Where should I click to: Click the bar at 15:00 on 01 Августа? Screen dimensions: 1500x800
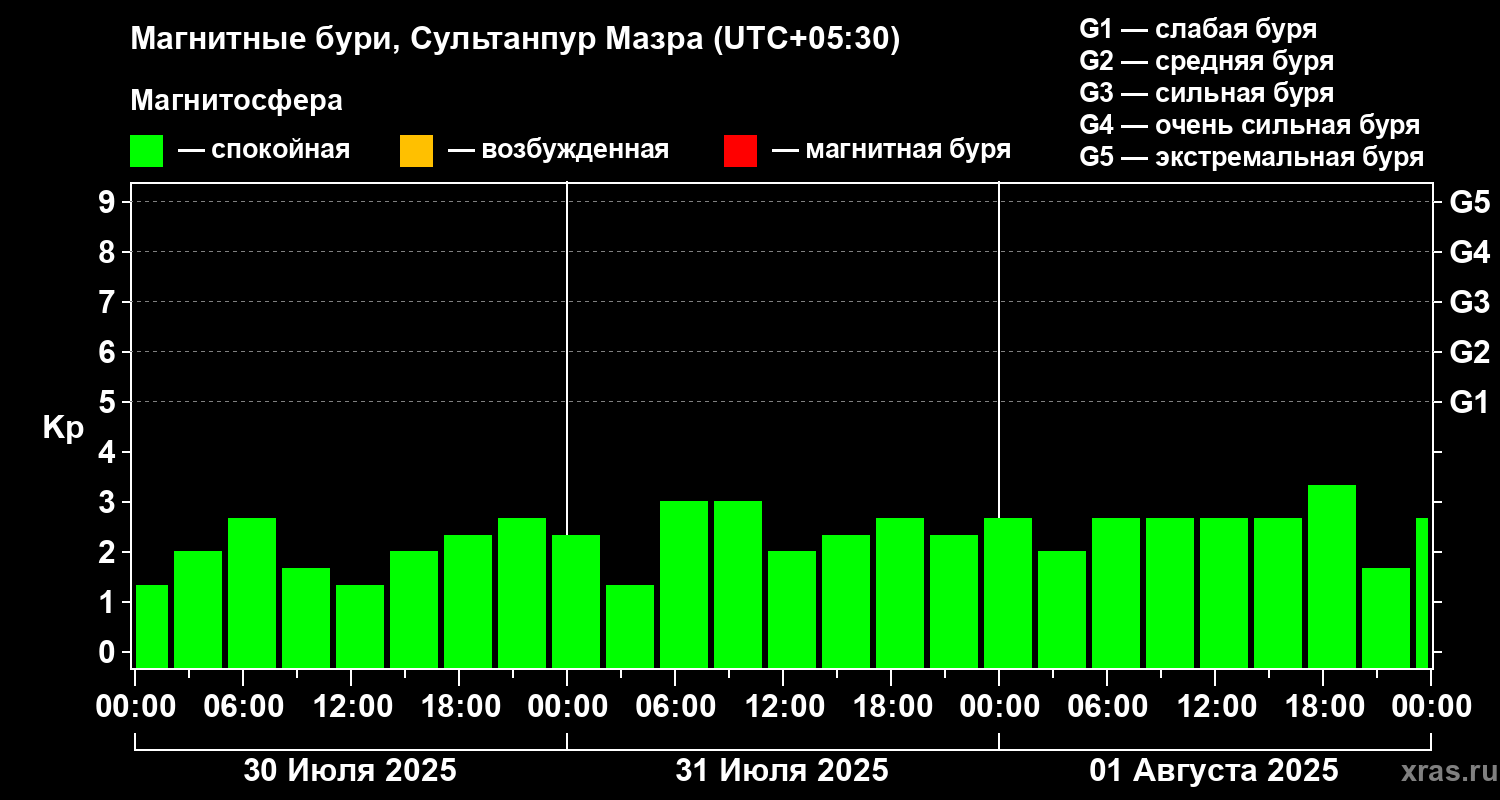coord(1278,593)
